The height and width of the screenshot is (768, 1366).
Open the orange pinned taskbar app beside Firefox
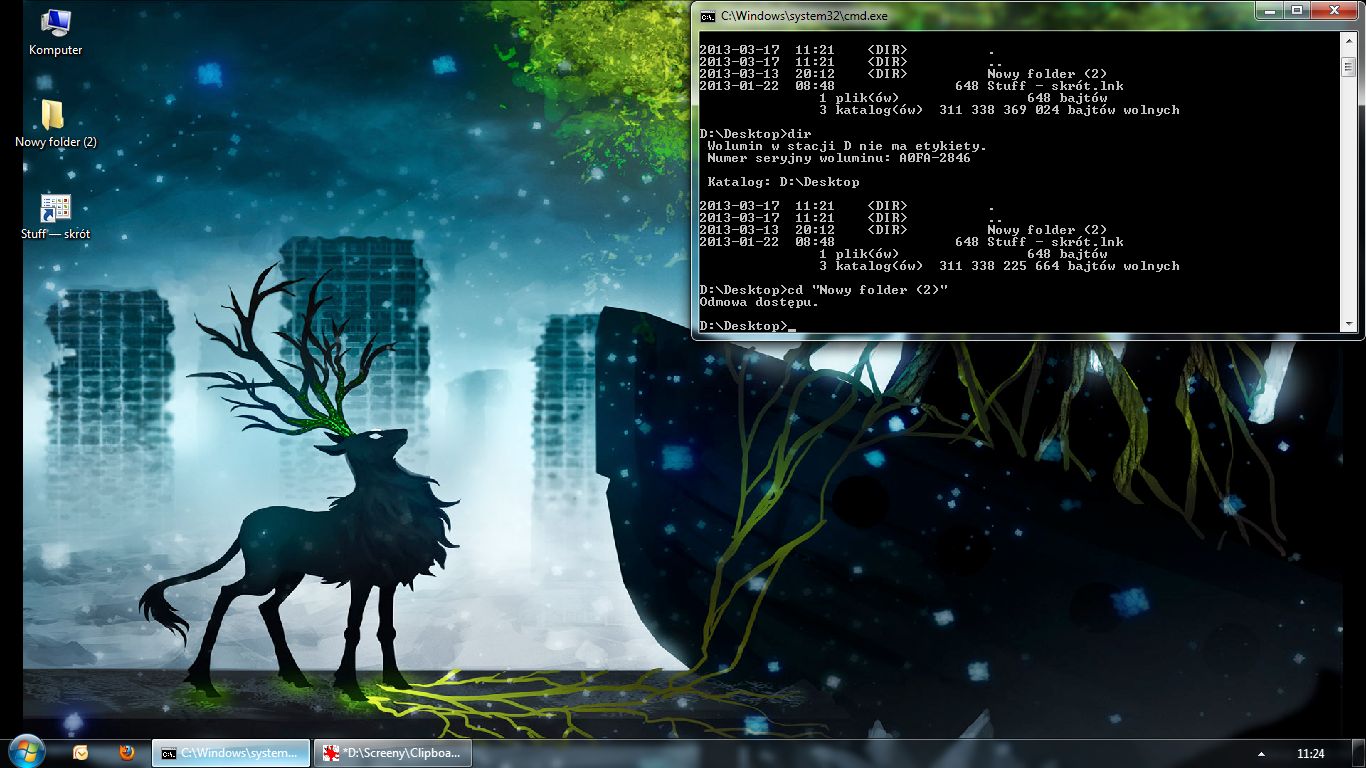pos(81,753)
